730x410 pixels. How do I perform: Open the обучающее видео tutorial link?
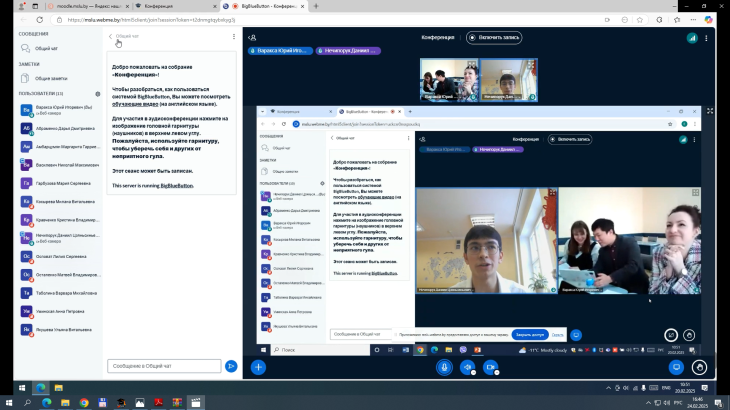click(135, 104)
